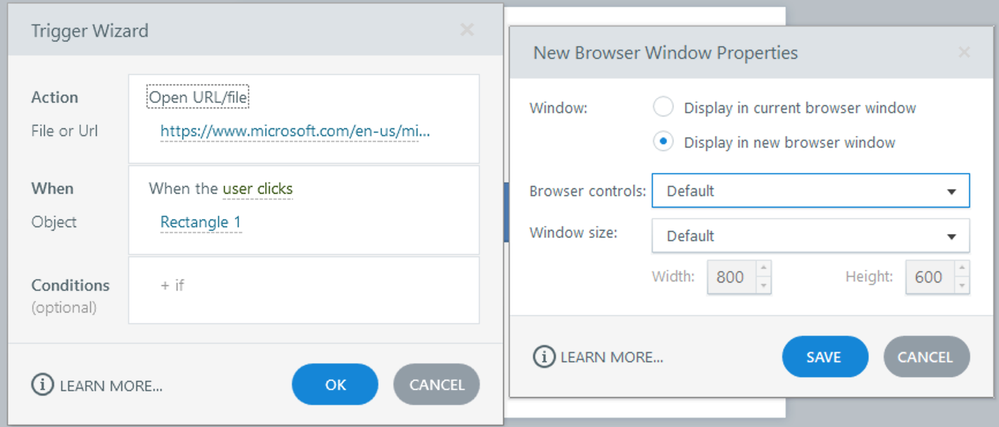
Task: Close the Trigger Wizard dialog
Action: pyautogui.click(x=467, y=31)
